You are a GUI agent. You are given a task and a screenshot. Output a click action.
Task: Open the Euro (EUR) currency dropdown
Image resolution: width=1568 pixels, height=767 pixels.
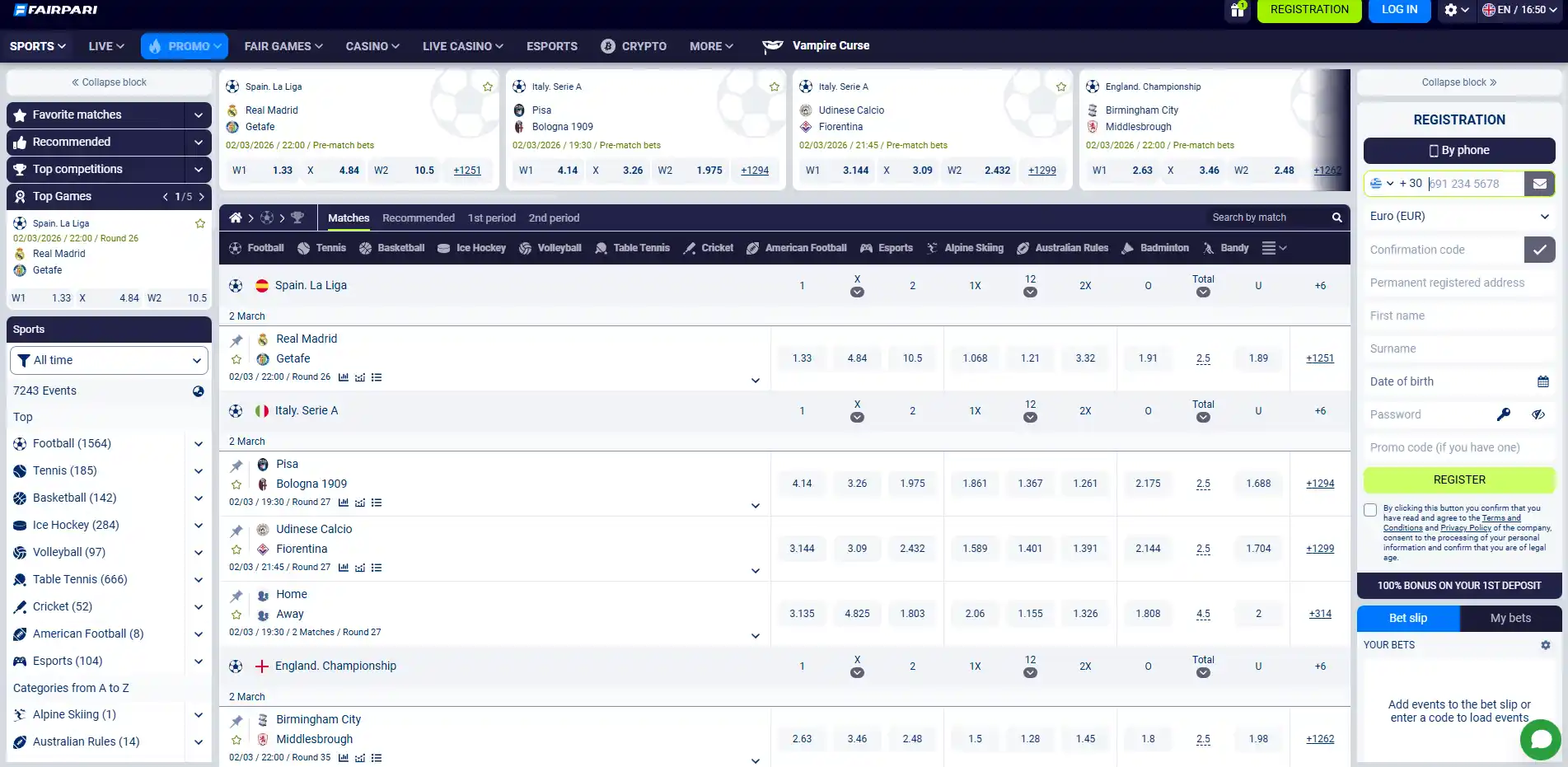(x=1459, y=216)
